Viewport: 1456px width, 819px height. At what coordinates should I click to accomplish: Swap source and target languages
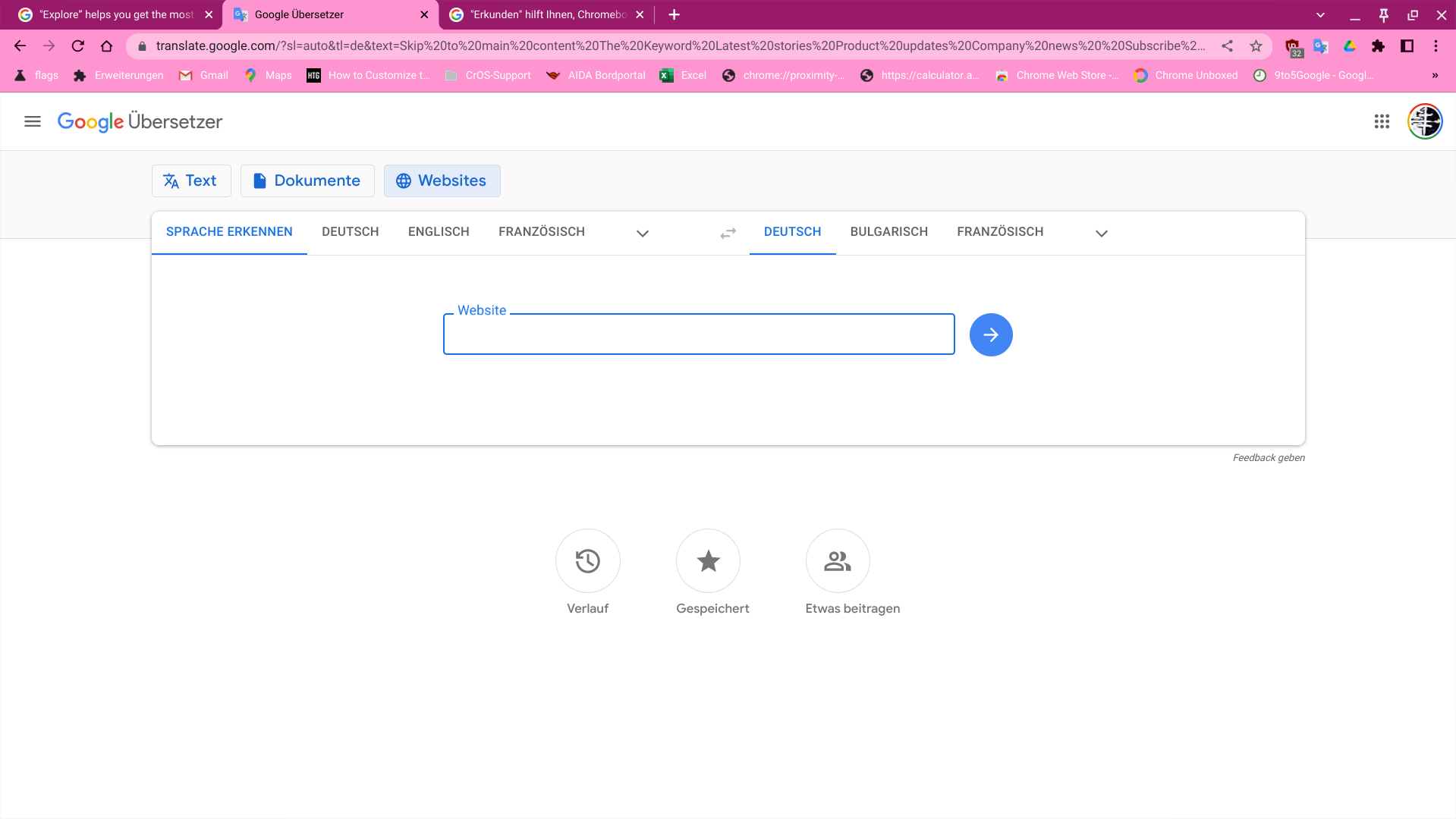pos(728,234)
